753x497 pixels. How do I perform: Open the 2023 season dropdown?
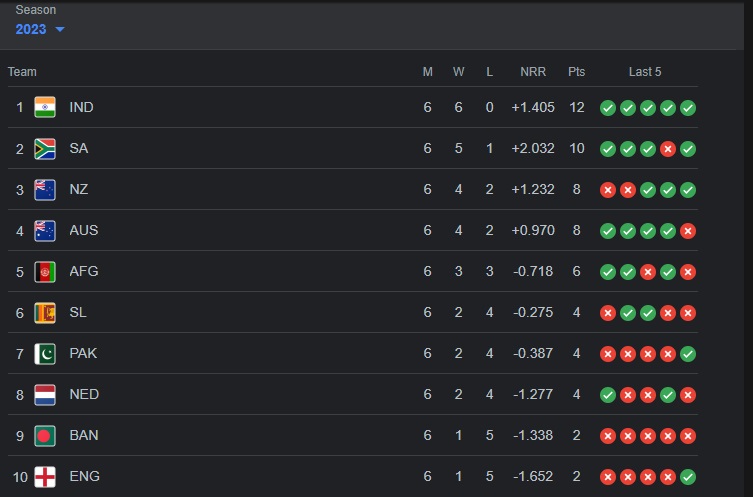coord(40,29)
